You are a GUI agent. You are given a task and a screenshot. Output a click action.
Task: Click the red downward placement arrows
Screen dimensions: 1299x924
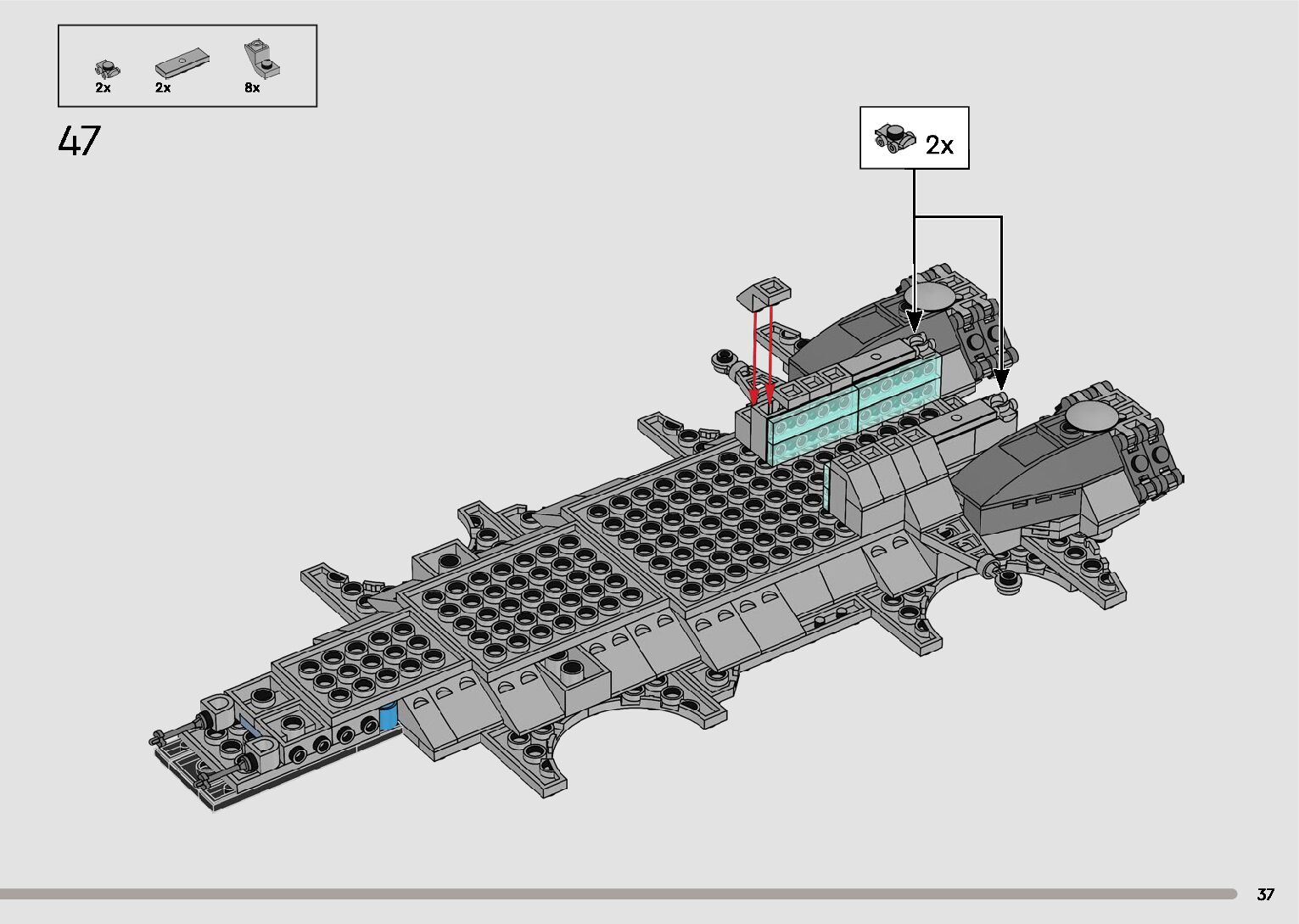[761, 356]
